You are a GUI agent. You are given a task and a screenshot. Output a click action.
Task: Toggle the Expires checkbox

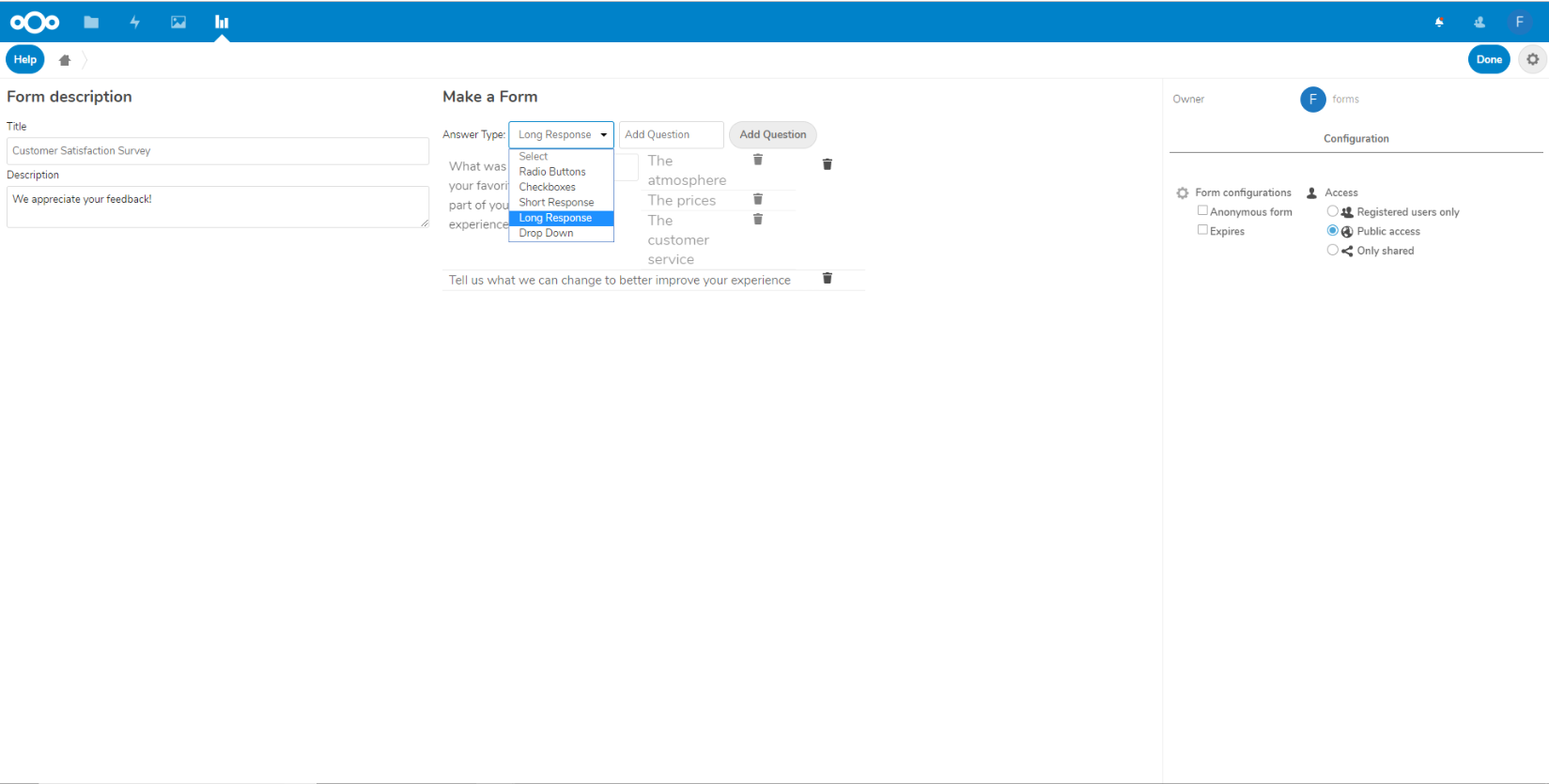(x=1202, y=230)
